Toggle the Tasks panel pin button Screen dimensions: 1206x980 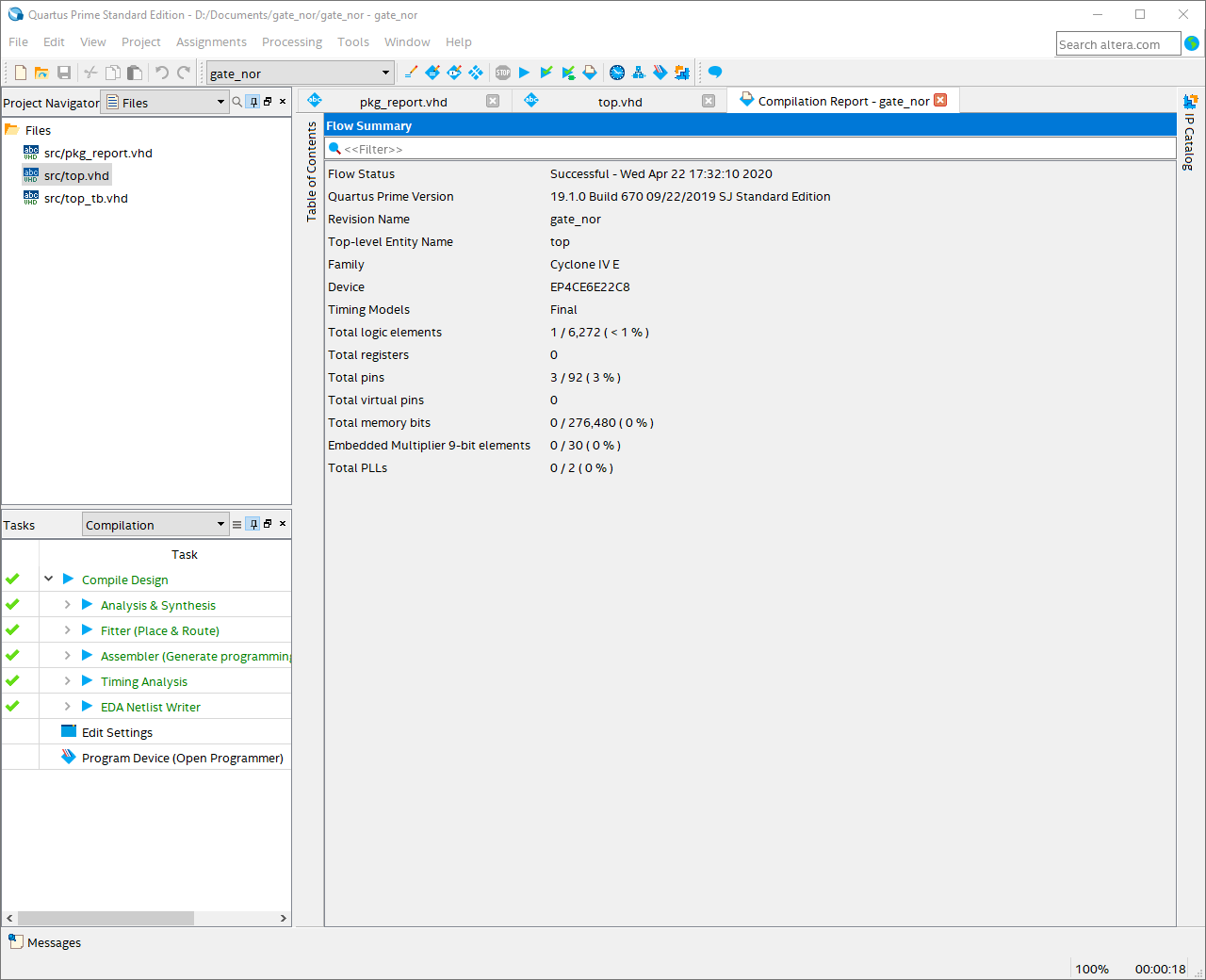pos(253,524)
